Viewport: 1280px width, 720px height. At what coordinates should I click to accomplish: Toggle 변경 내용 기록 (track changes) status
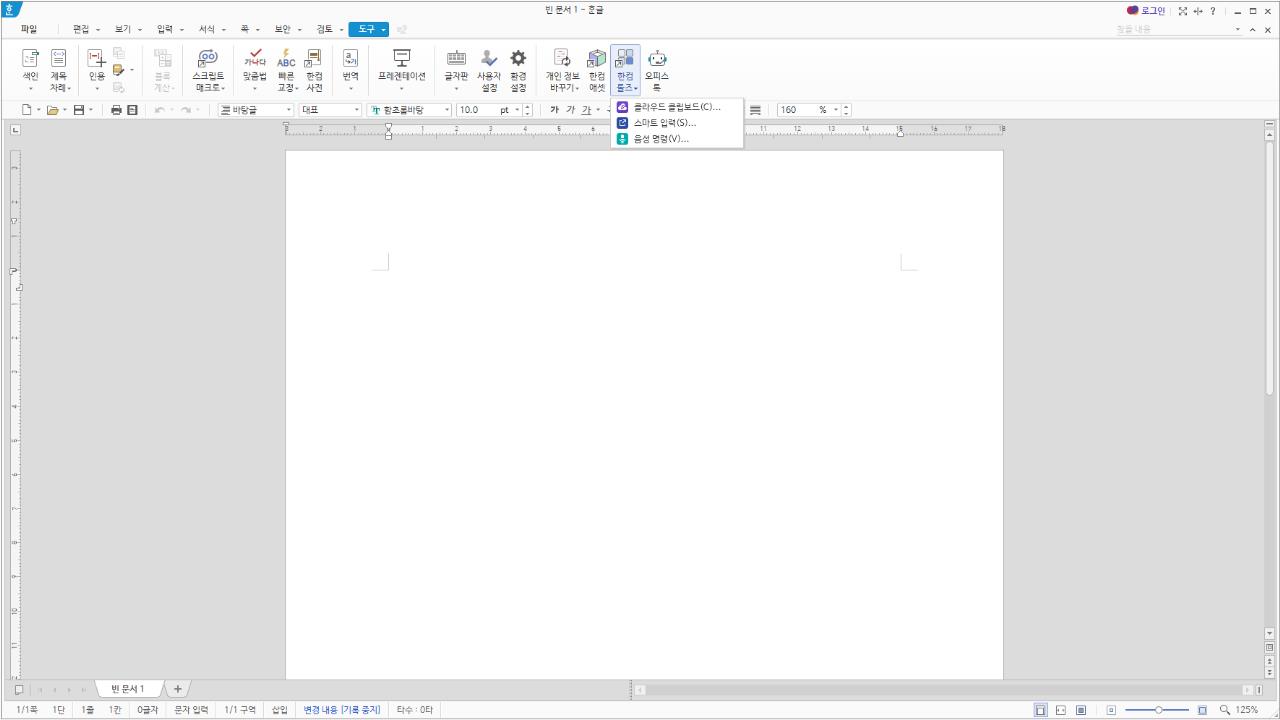tap(342, 710)
